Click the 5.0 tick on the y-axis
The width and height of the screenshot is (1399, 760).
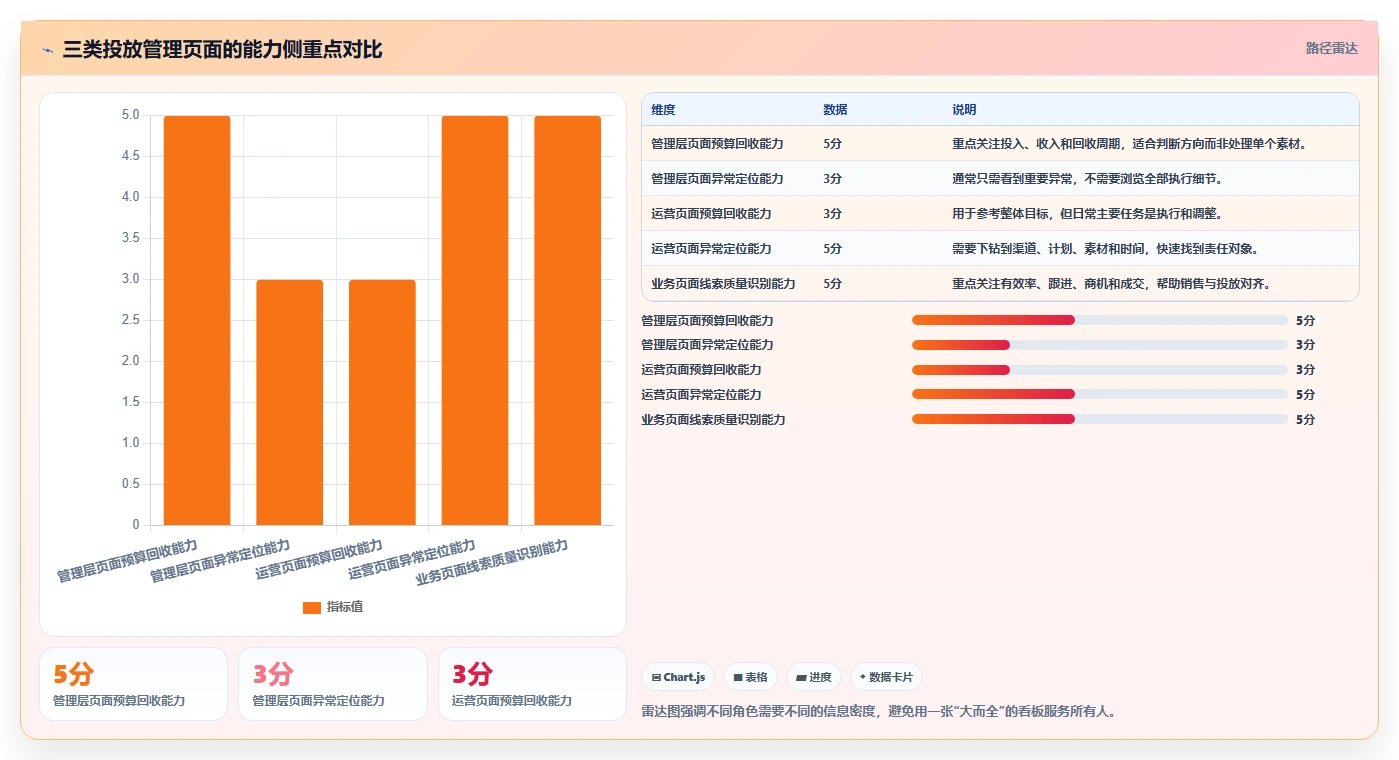pyautogui.click(x=131, y=115)
